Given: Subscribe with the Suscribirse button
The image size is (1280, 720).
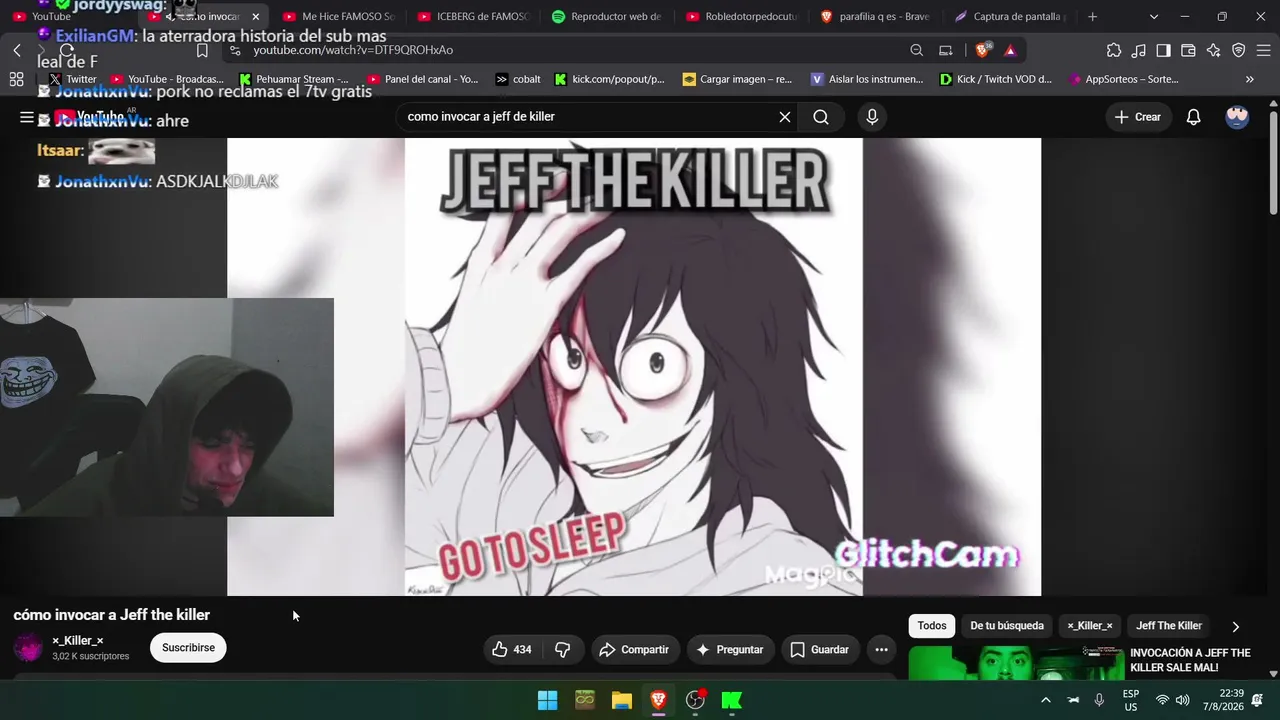Looking at the screenshot, I should (x=188, y=648).
